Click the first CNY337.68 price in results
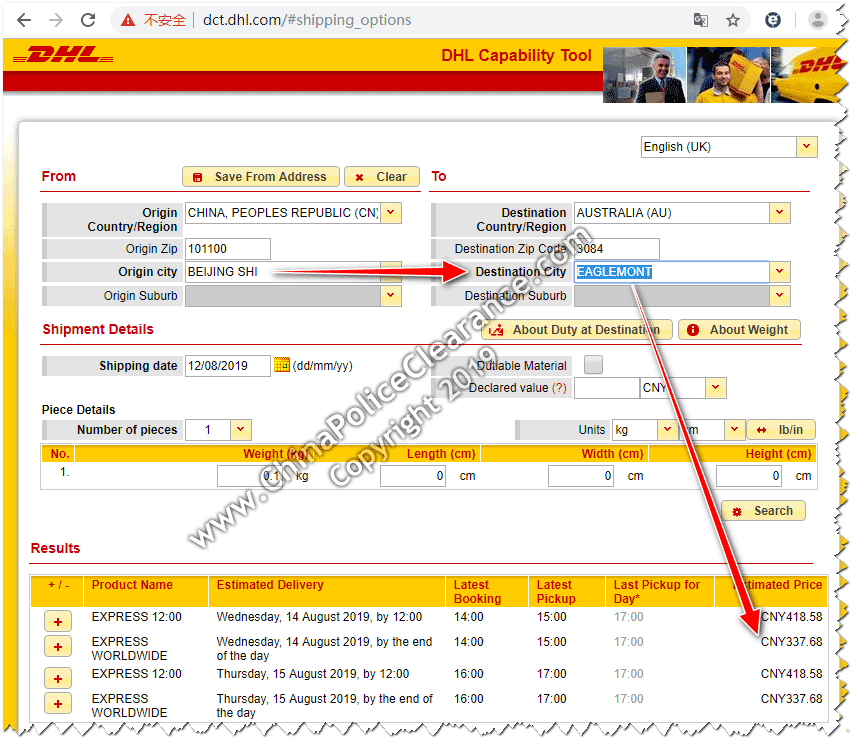The width and height of the screenshot is (858, 745). [x=791, y=642]
